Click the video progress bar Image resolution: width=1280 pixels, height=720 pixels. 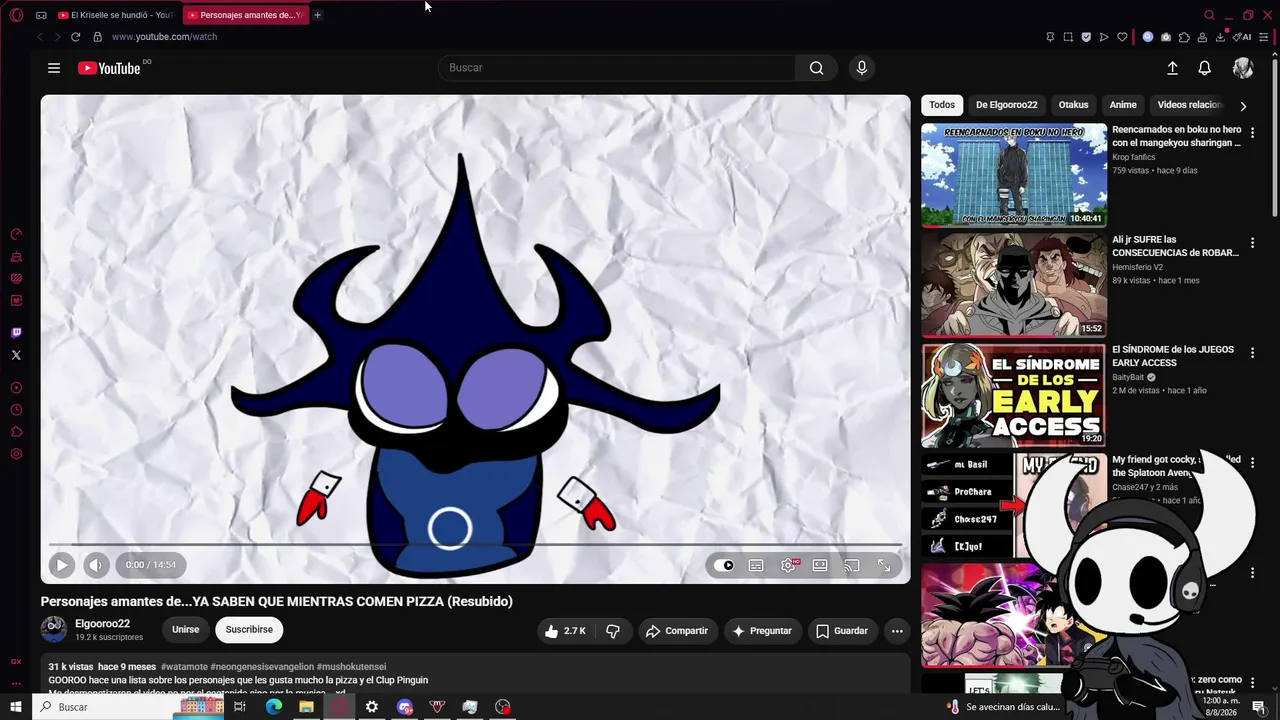(475, 545)
